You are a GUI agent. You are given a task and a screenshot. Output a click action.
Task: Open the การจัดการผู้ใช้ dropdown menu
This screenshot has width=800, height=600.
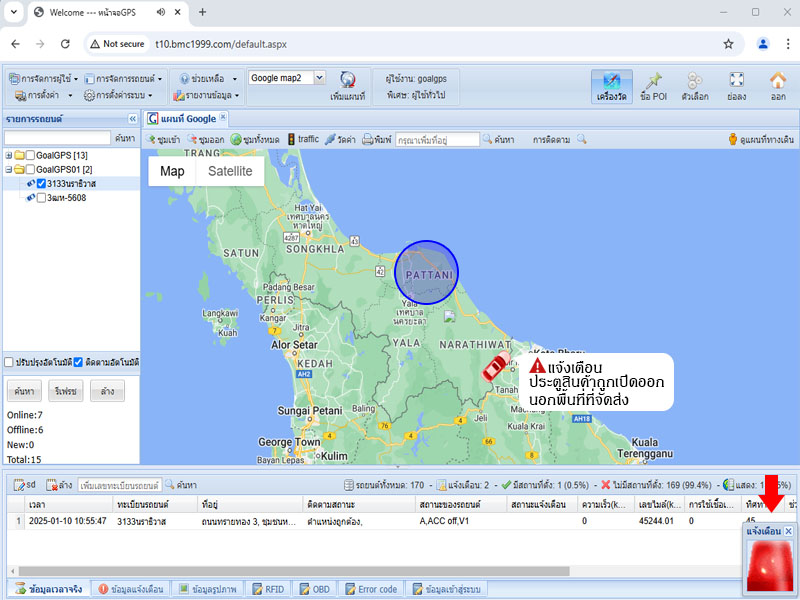[43, 79]
